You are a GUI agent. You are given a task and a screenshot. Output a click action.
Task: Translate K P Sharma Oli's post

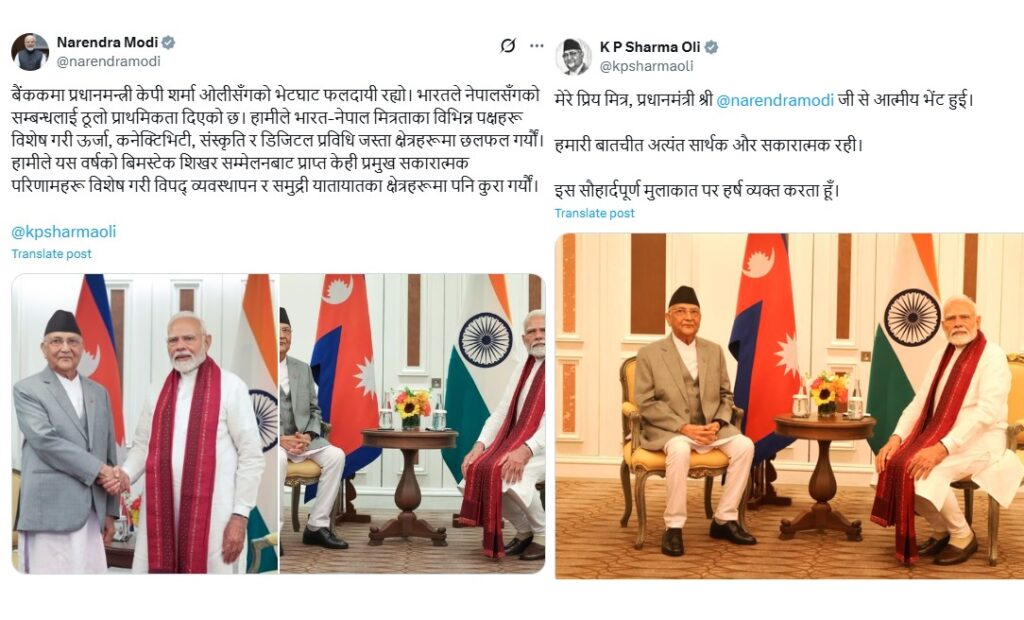[594, 213]
